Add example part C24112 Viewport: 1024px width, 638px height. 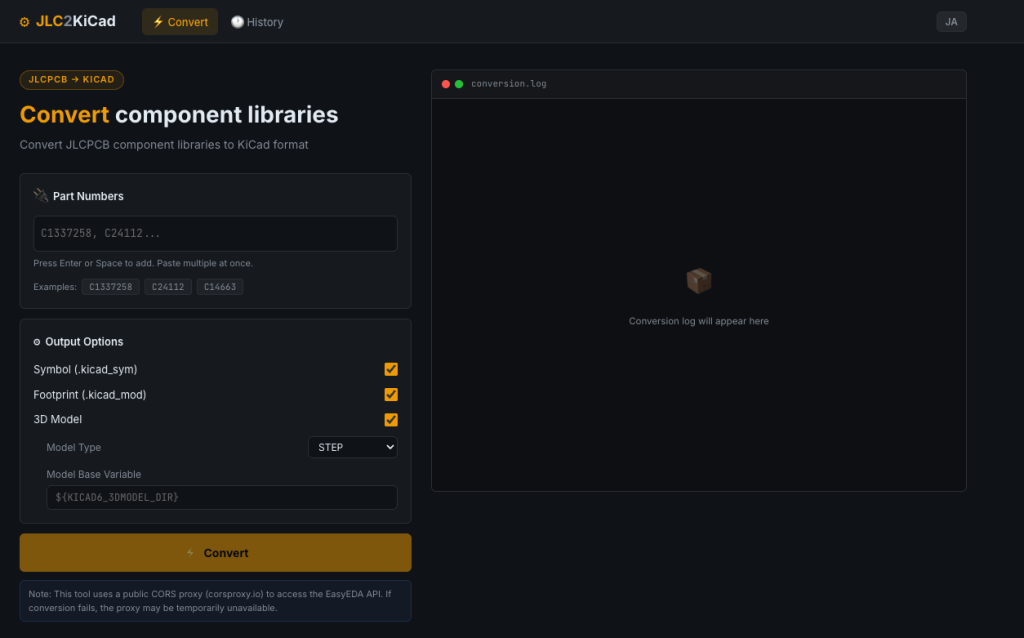tap(168, 287)
